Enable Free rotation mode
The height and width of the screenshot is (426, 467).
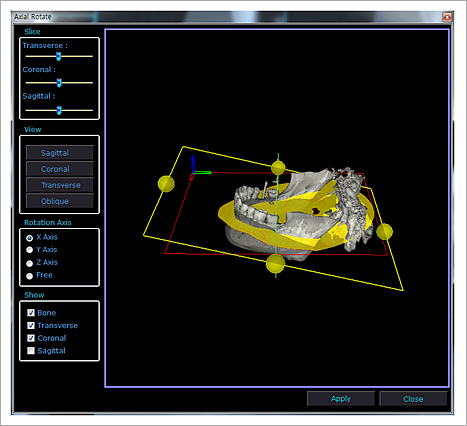(x=29, y=276)
